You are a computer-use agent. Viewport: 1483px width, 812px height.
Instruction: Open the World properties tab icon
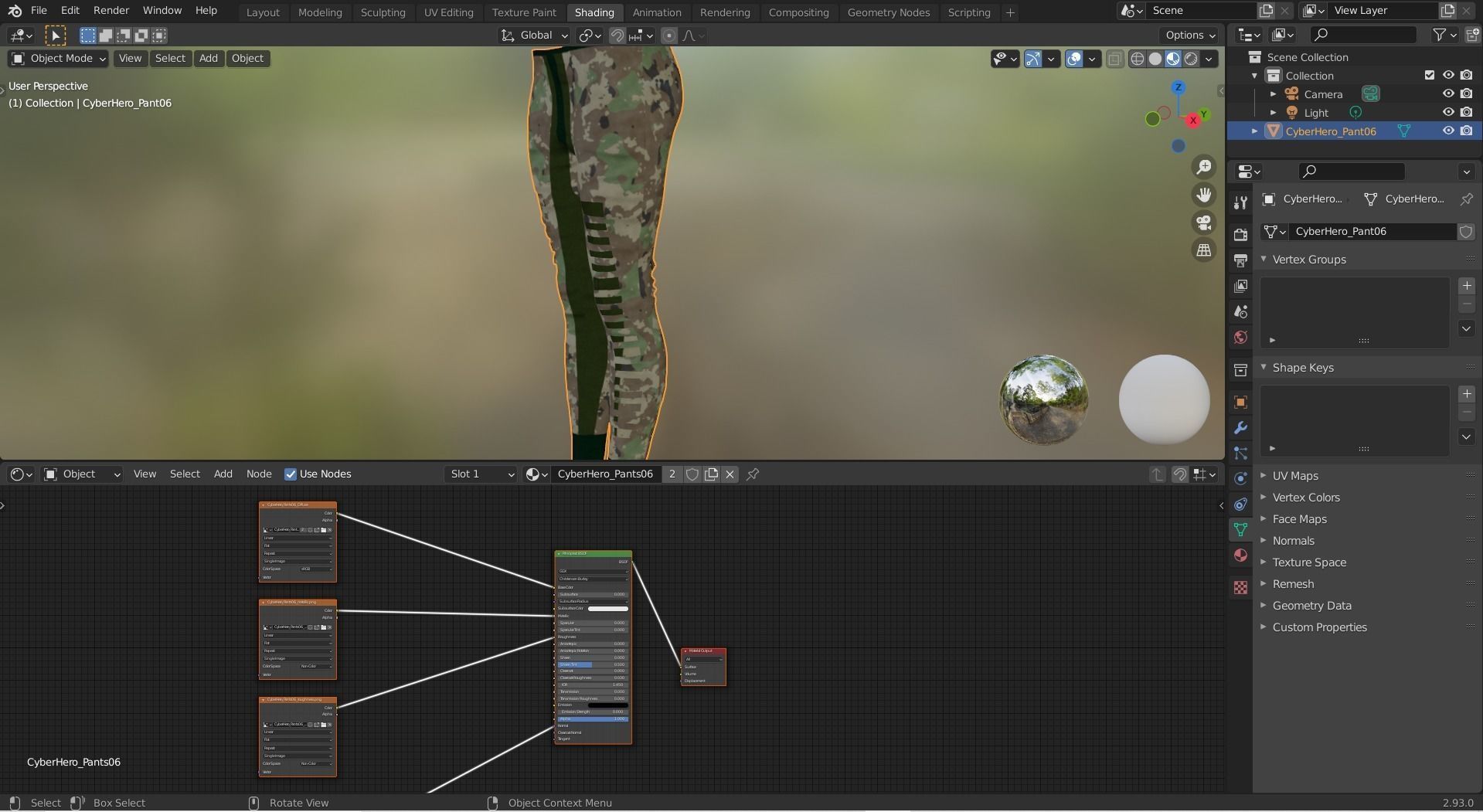click(1240, 337)
